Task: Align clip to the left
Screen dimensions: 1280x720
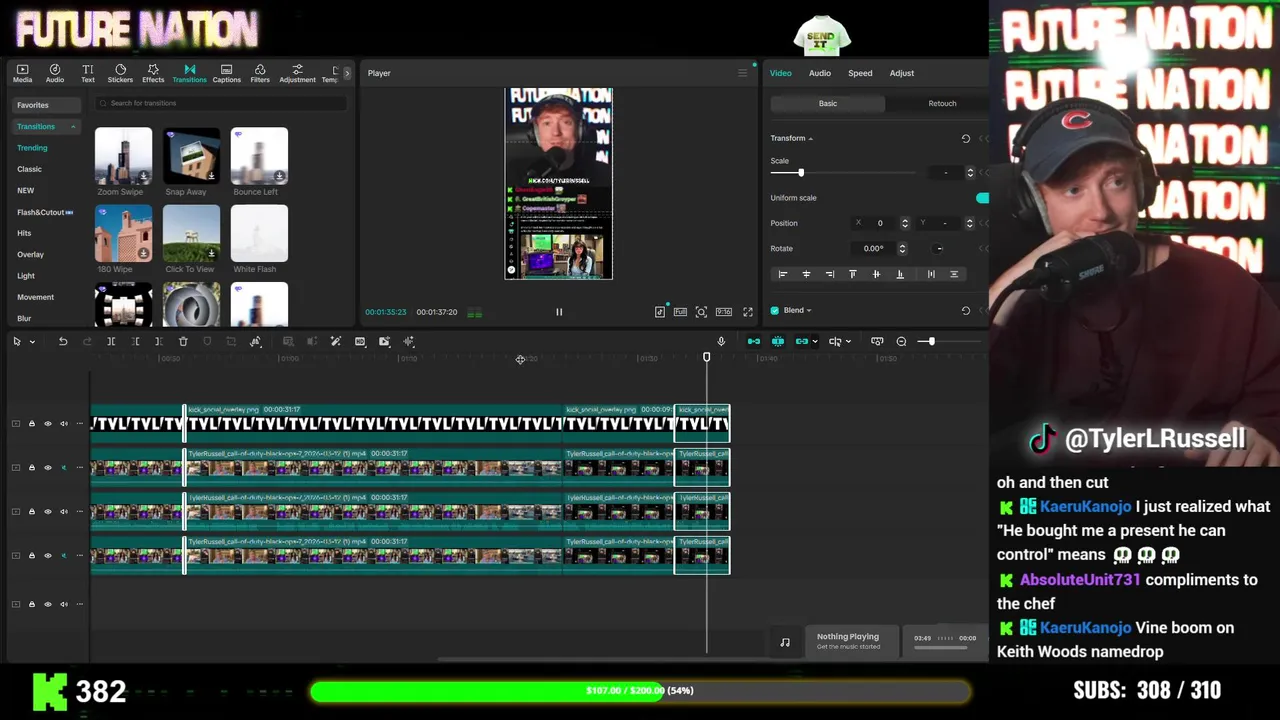Action: pyautogui.click(x=783, y=274)
